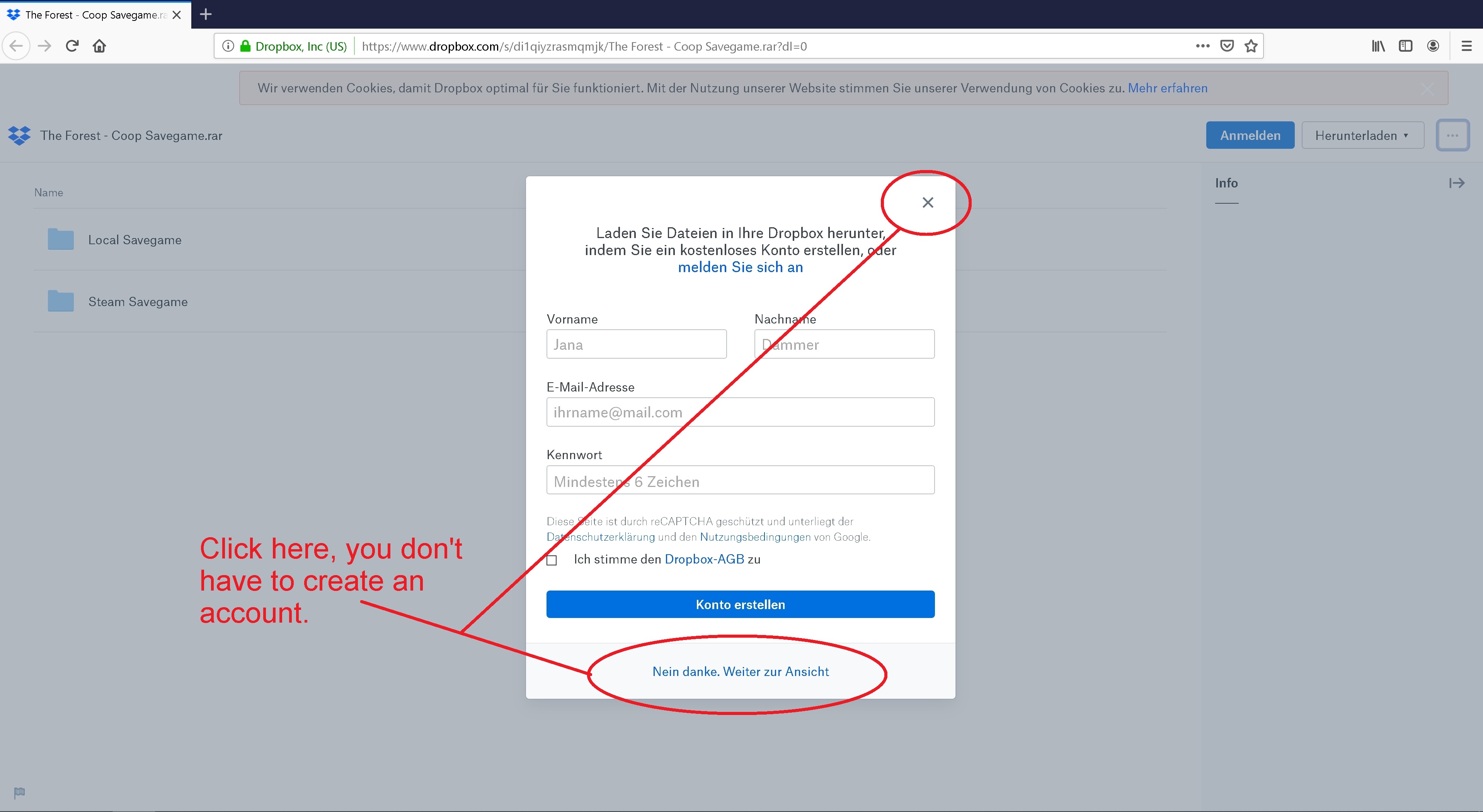
Task: Expand the Herunterladen dropdown
Action: tap(1362, 135)
